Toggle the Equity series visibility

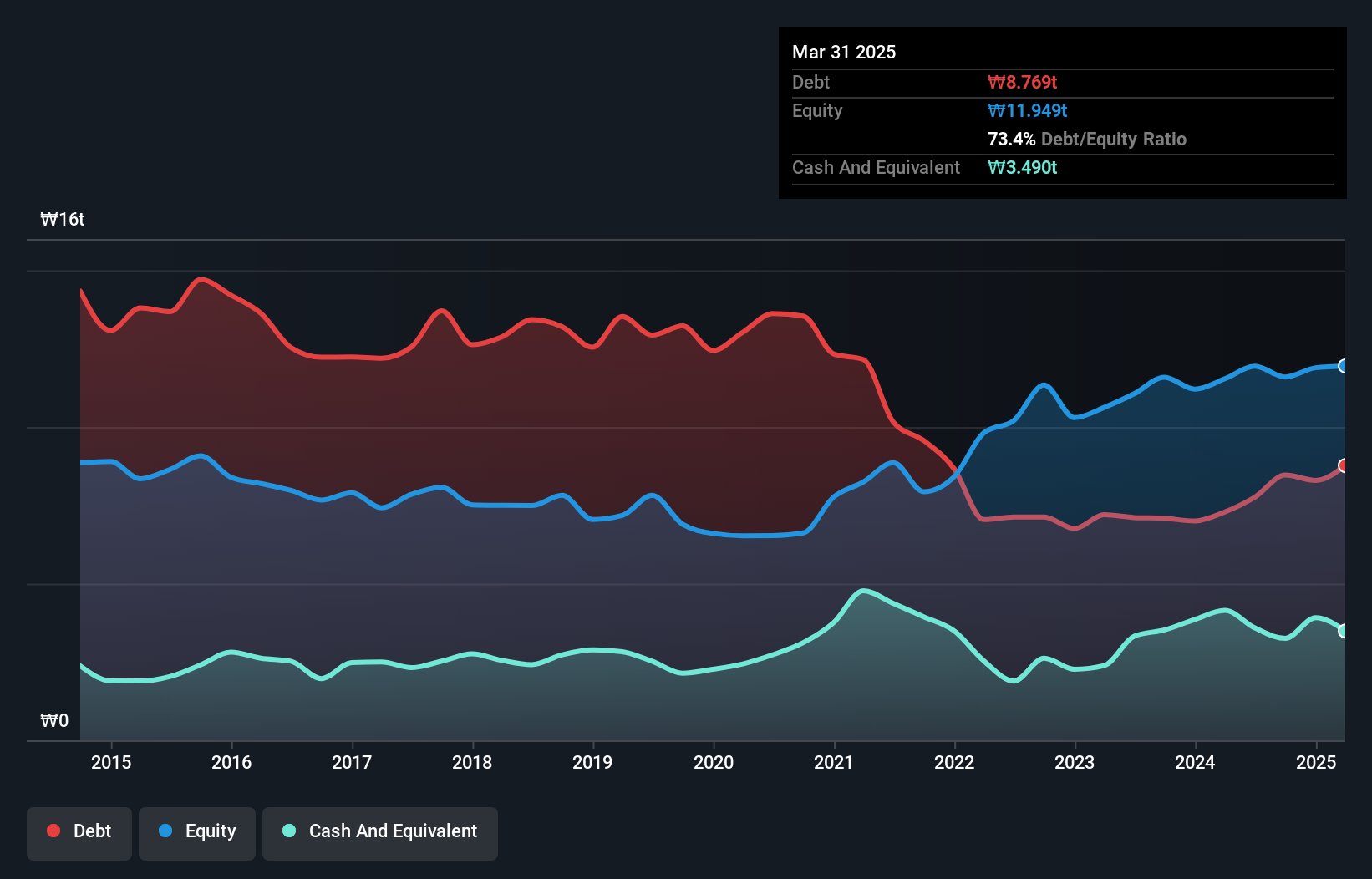[x=197, y=833]
